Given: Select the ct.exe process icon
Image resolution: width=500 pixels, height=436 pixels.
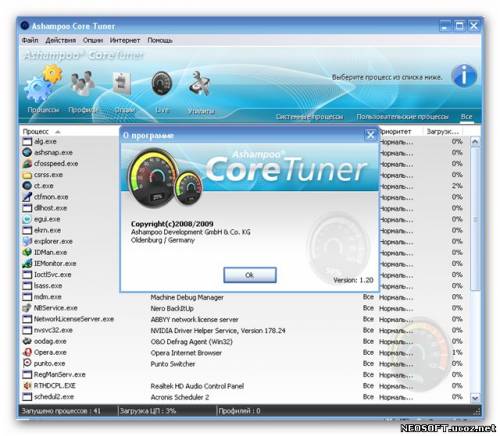Looking at the screenshot, I should pyautogui.click(x=27, y=186).
